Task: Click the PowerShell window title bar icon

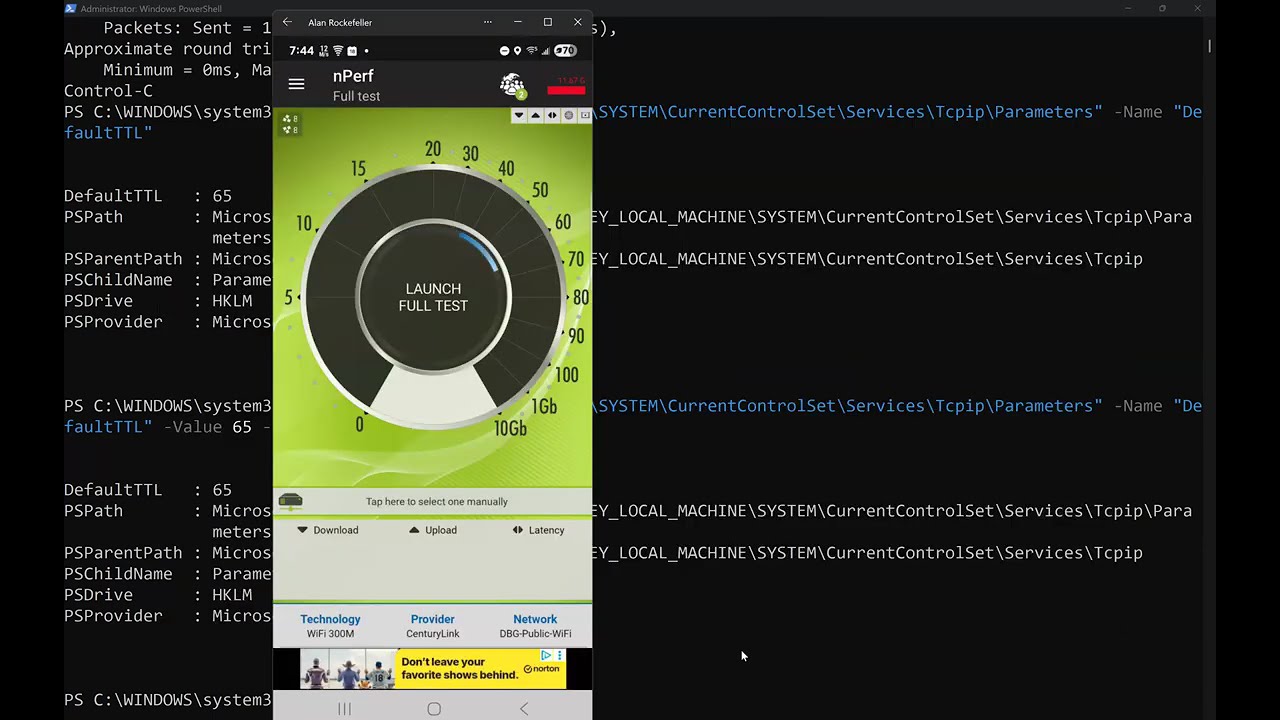Action: [70, 9]
